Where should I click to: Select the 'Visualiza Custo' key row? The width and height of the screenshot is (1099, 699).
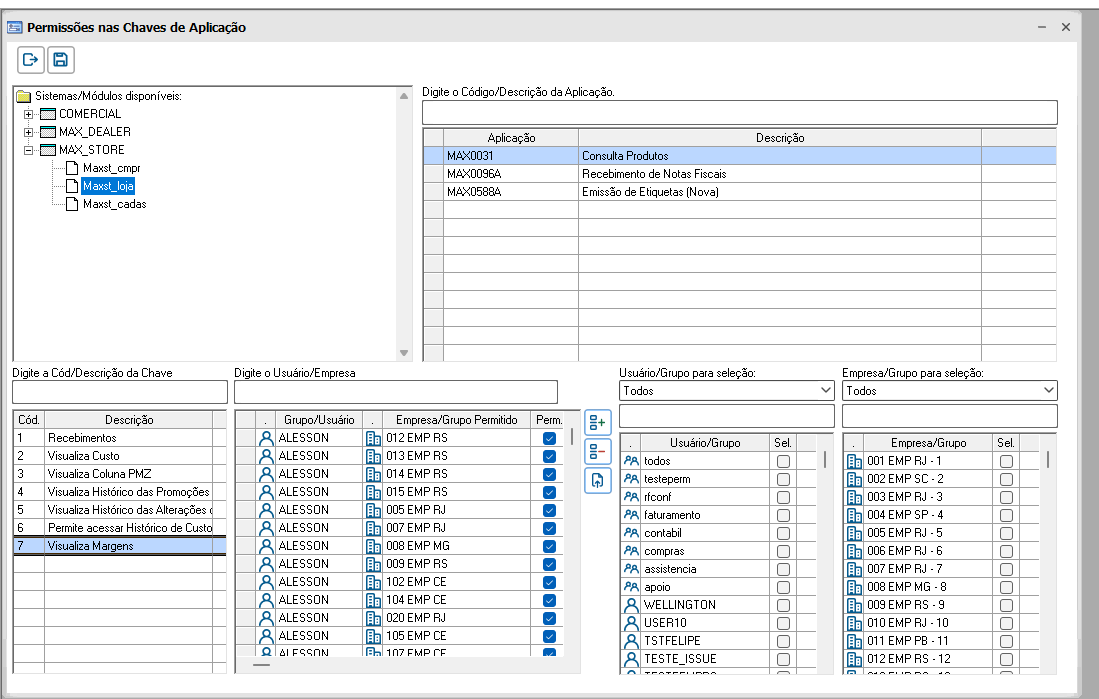(x=120, y=456)
